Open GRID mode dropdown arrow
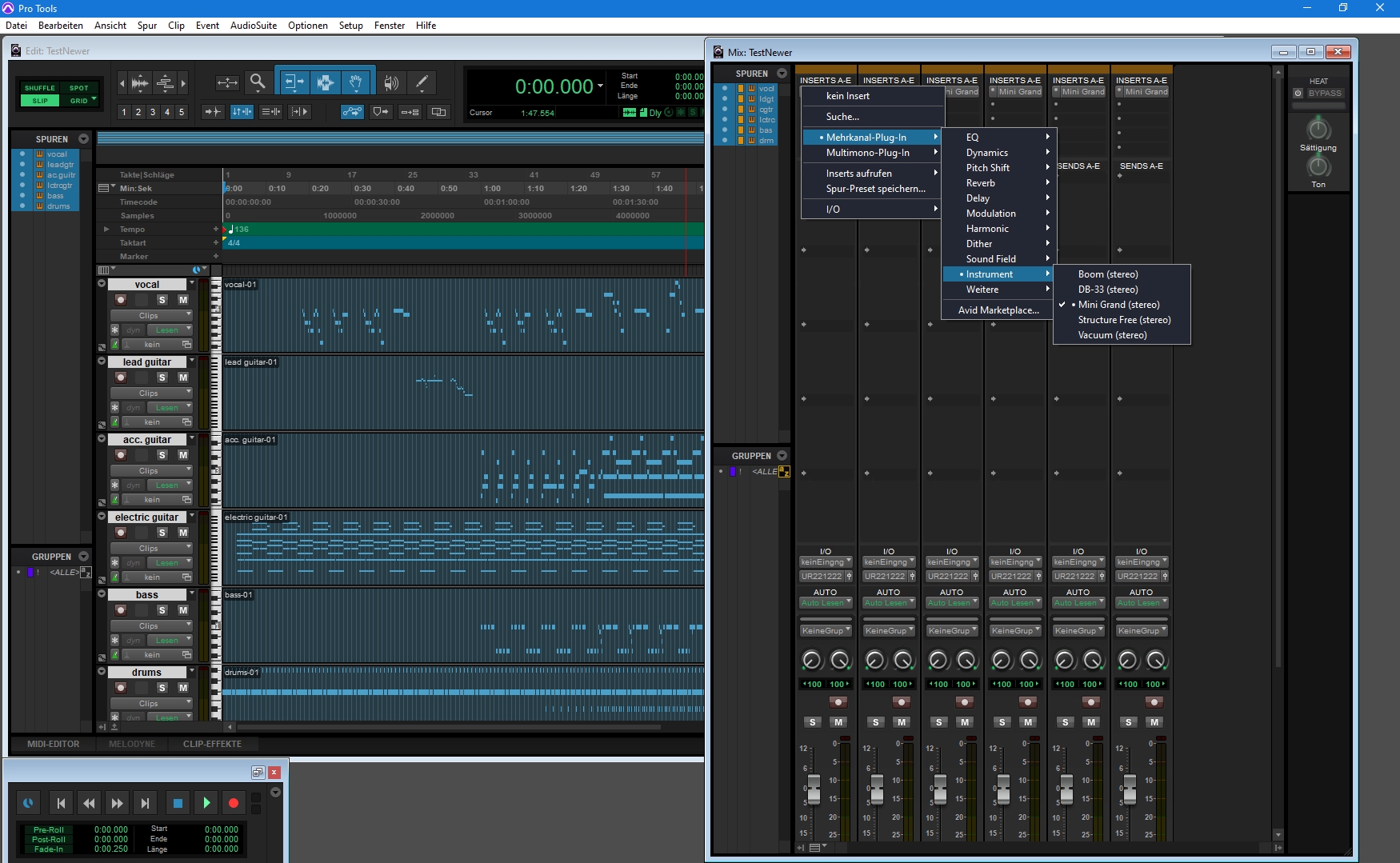Image resolution: width=1400 pixels, height=863 pixels. point(94,100)
